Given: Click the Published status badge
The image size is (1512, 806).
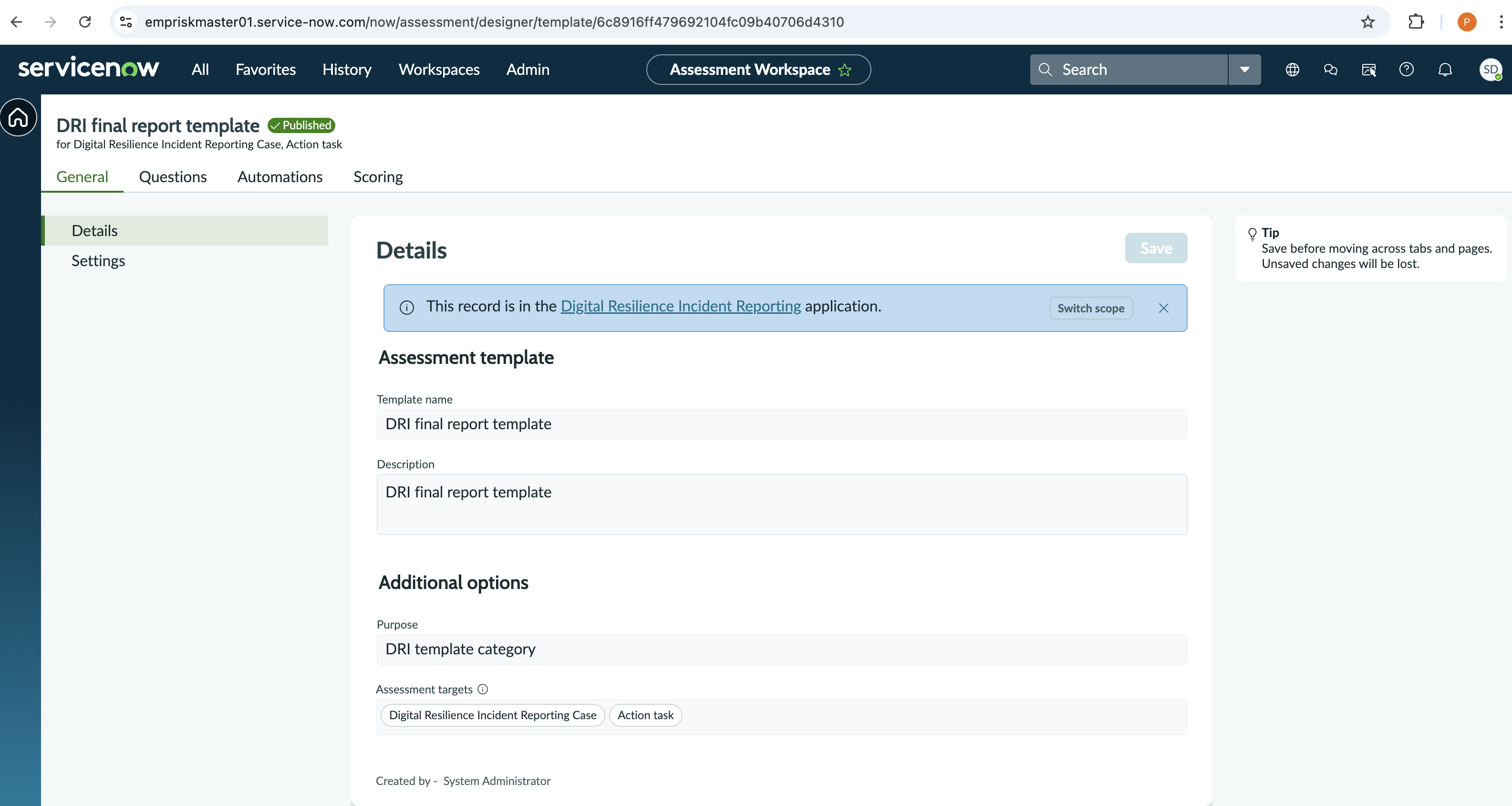Looking at the screenshot, I should coord(301,125).
